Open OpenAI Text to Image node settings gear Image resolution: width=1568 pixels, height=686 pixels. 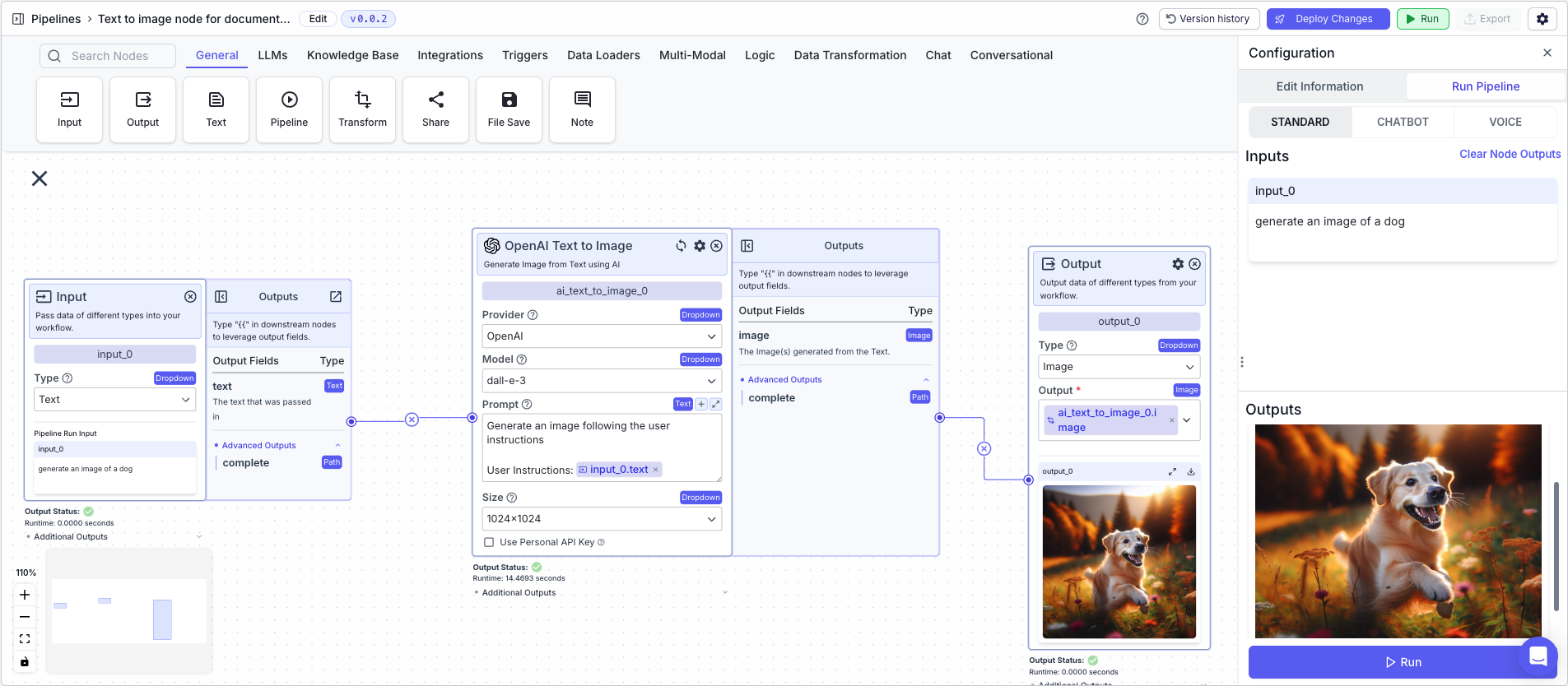coord(700,246)
